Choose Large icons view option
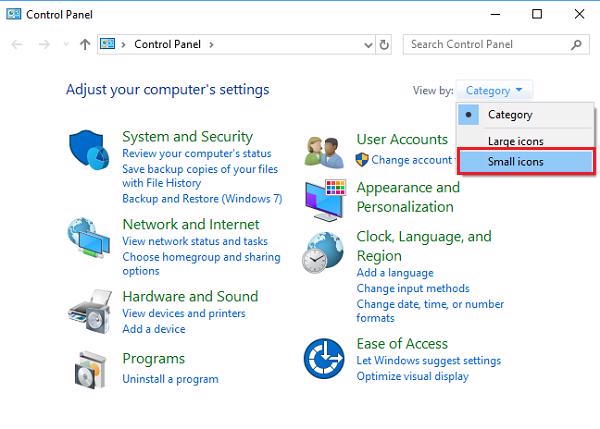 point(515,141)
